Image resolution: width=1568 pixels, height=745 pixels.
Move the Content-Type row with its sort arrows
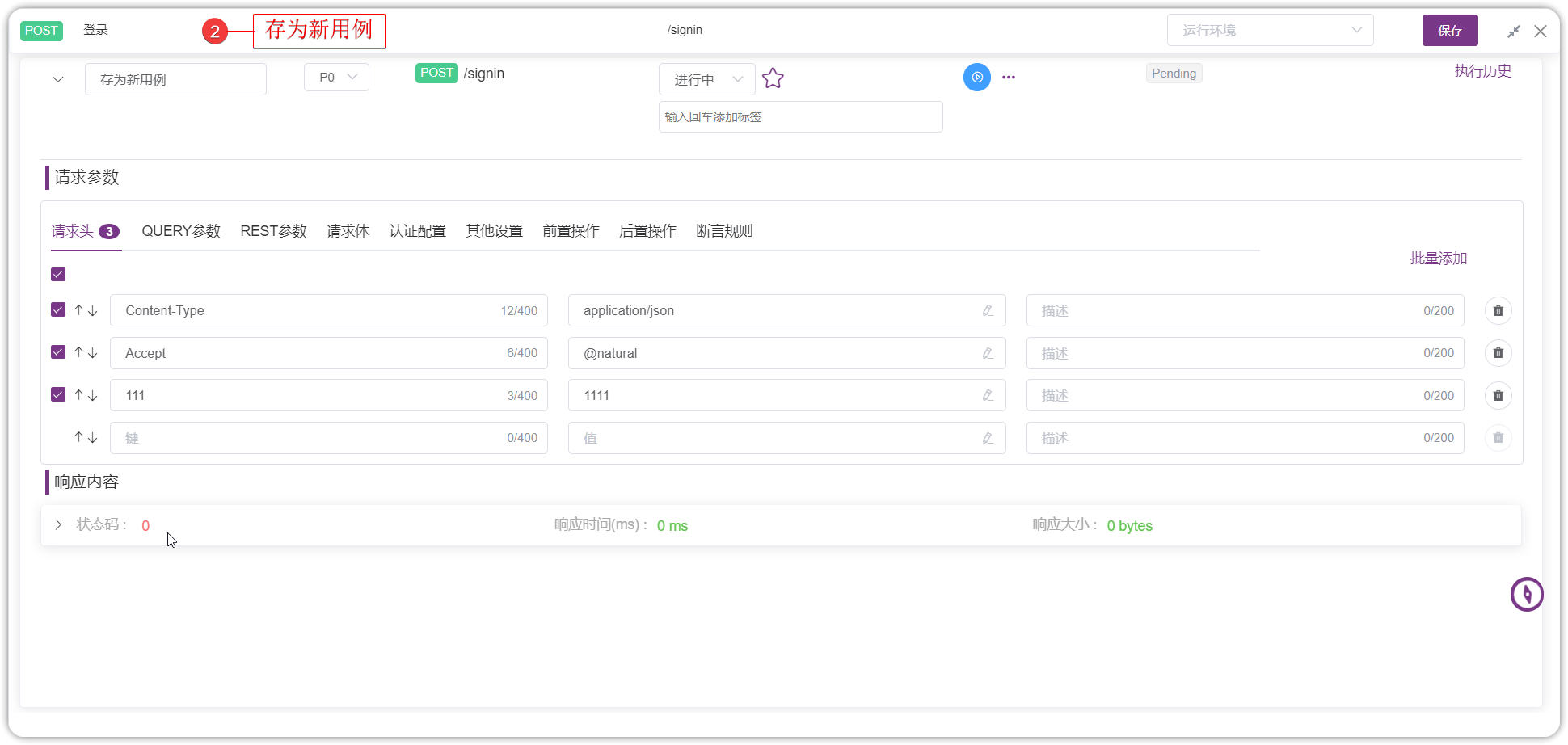pos(86,310)
